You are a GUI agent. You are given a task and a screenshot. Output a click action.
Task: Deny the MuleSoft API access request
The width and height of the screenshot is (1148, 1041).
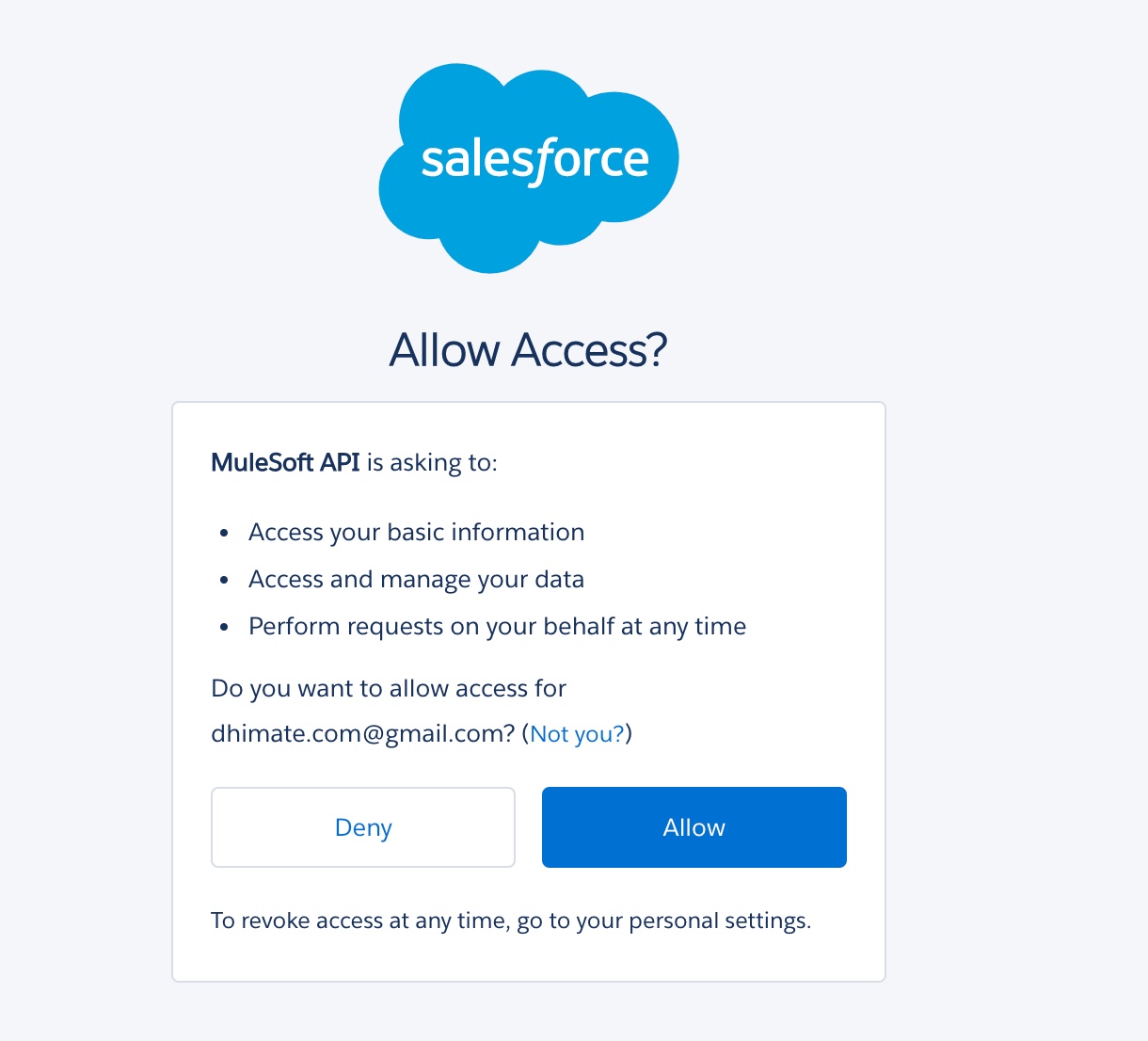click(363, 827)
